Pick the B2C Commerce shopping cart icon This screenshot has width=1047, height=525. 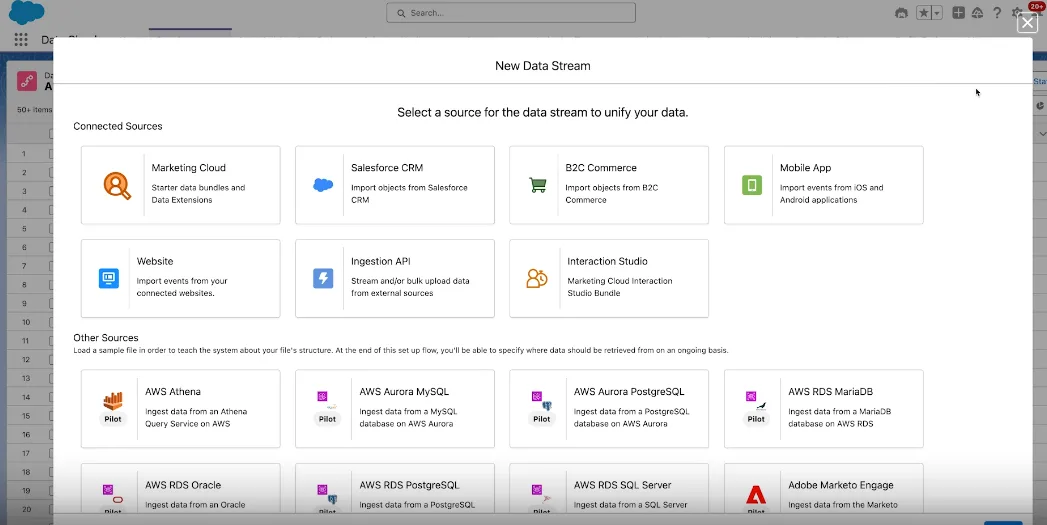click(538, 185)
